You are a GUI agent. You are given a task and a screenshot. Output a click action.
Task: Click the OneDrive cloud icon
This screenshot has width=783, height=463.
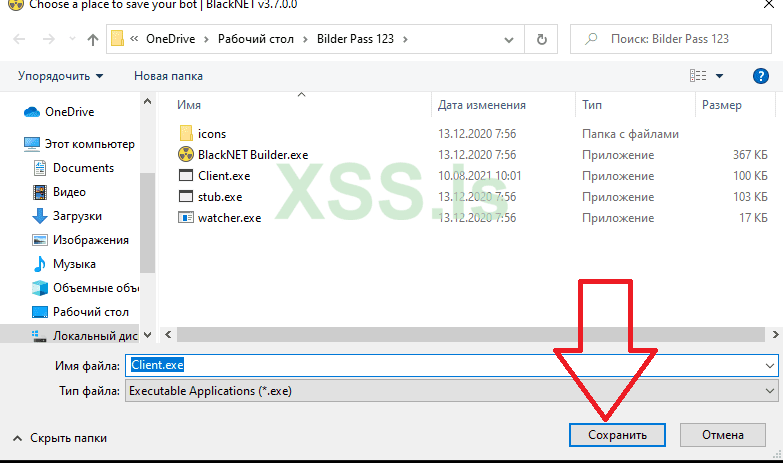point(32,112)
